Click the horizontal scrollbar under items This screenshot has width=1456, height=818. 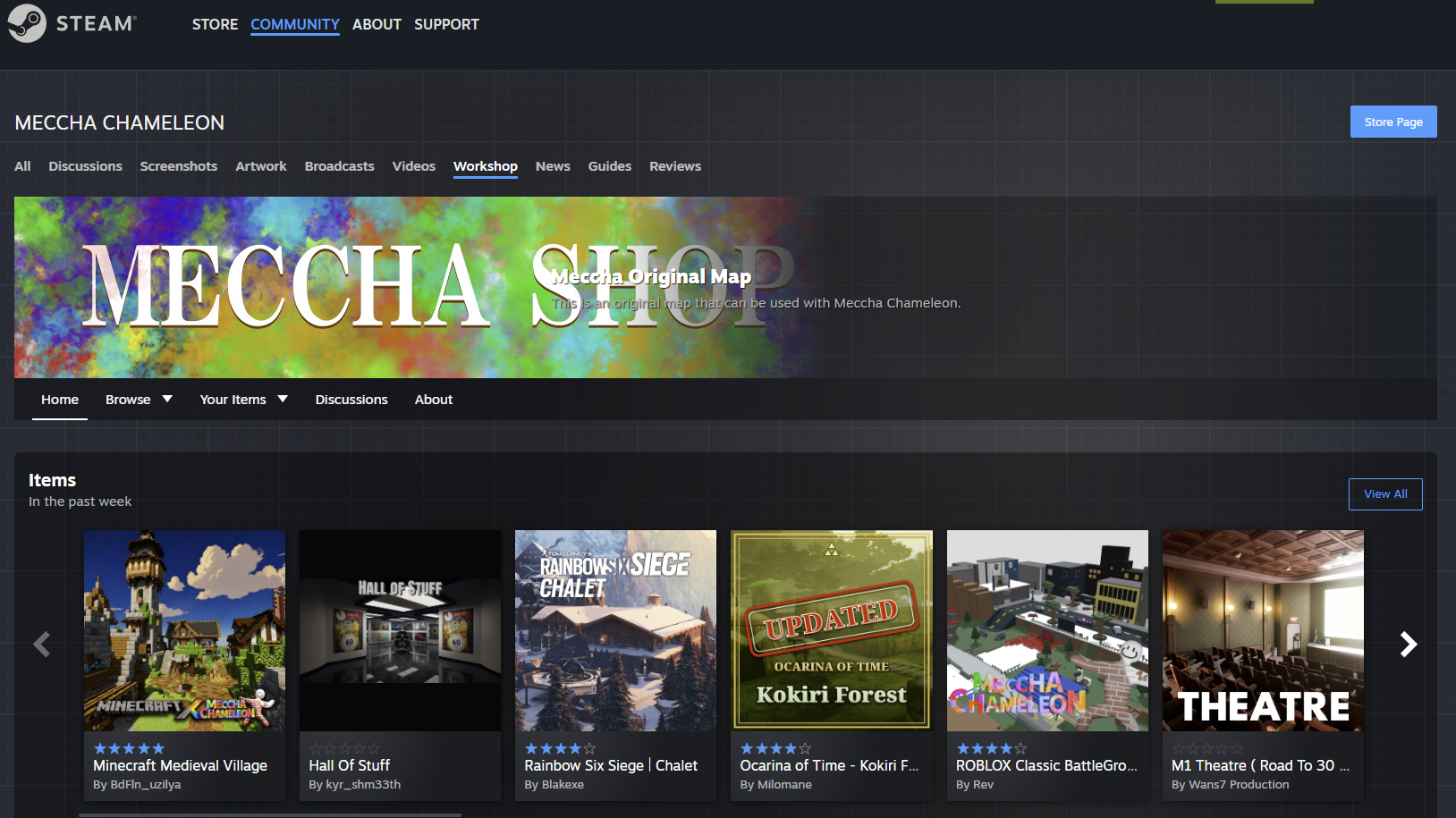(270, 814)
